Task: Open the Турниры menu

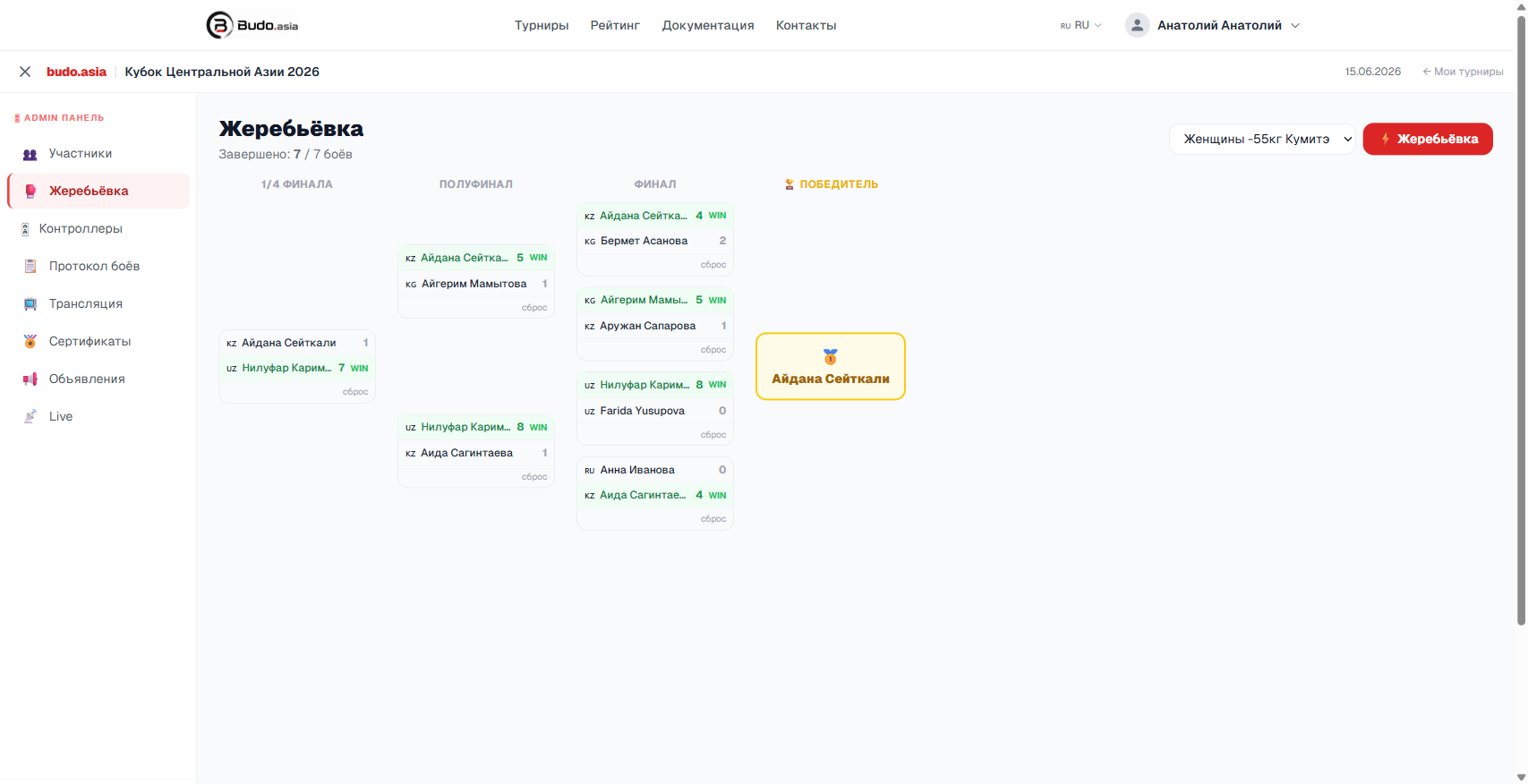Action: point(542,25)
